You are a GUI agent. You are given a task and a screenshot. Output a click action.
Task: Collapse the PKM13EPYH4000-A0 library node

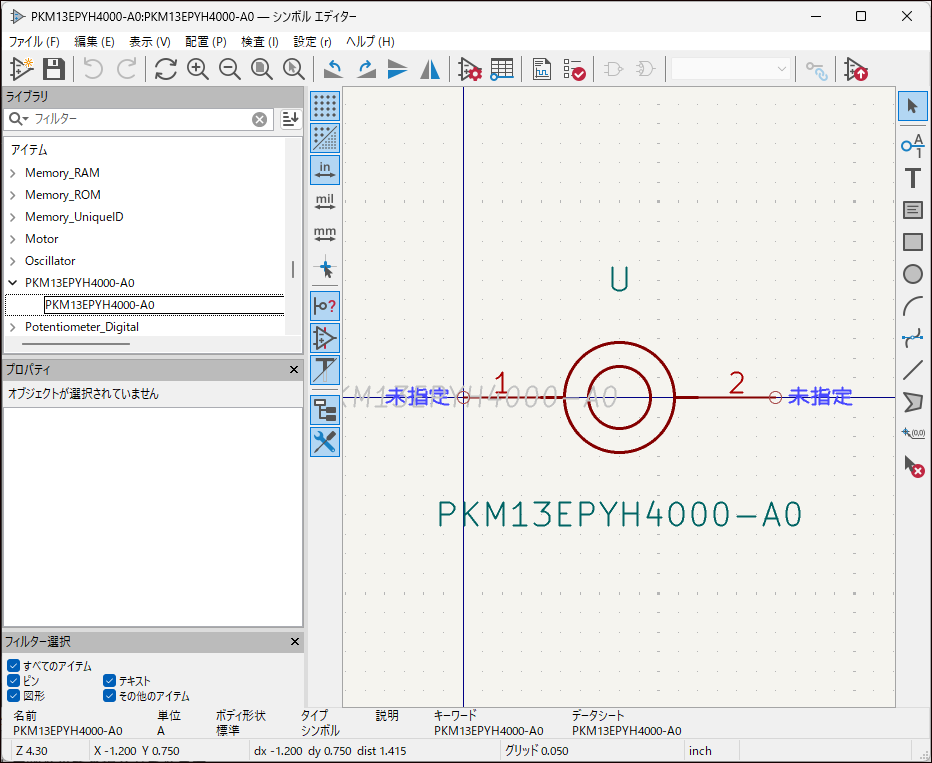(x=13, y=283)
